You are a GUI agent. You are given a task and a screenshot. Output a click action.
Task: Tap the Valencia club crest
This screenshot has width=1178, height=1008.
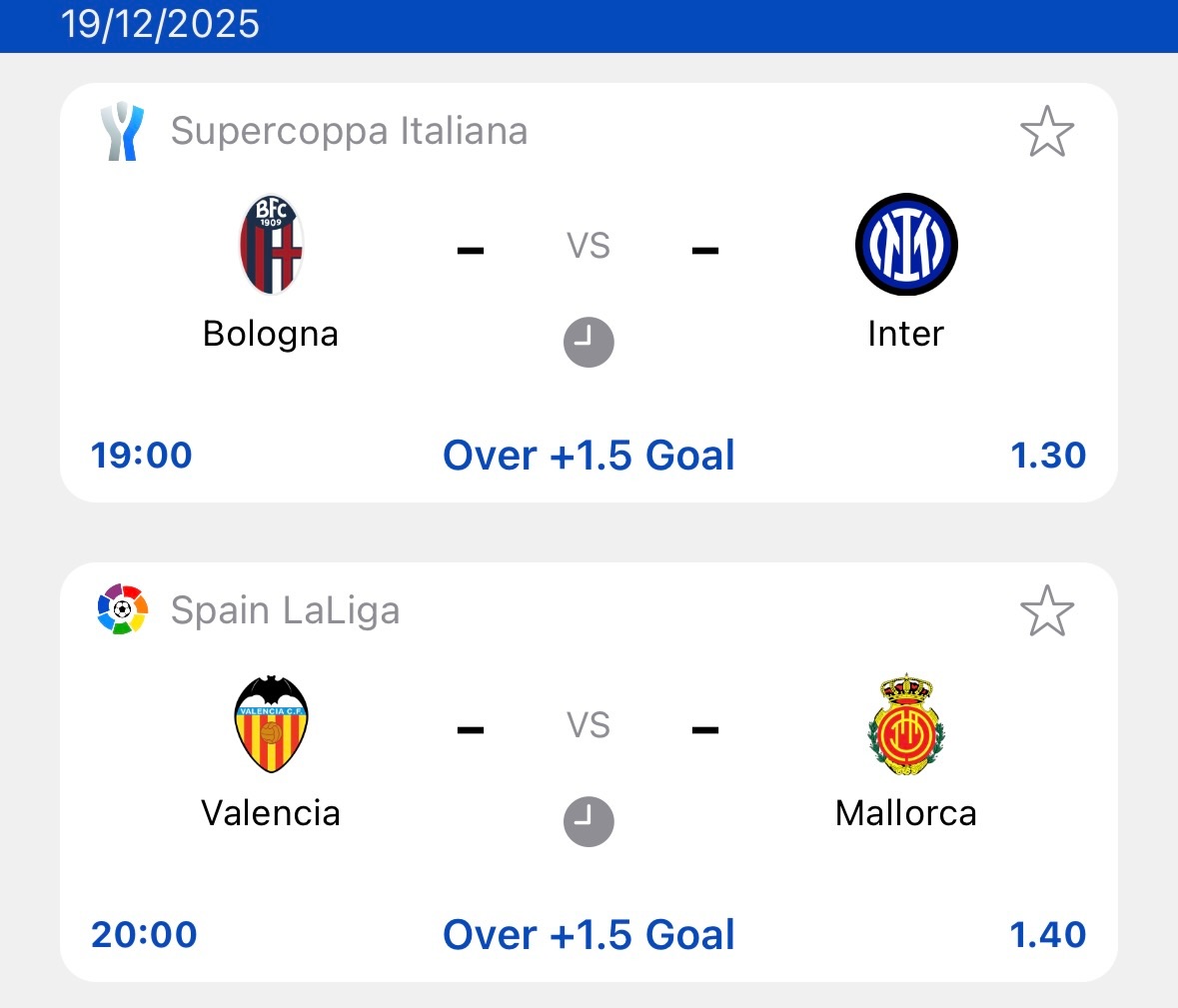click(x=271, y=724)
